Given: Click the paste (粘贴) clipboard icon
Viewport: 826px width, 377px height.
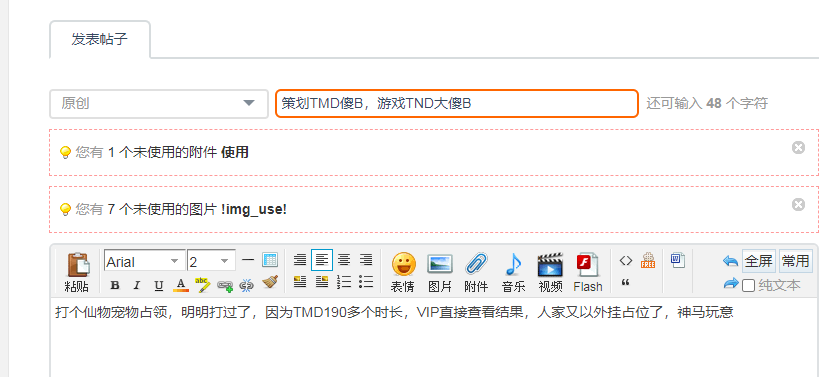Looking at the screenshot, I should [x=77, y=272].
